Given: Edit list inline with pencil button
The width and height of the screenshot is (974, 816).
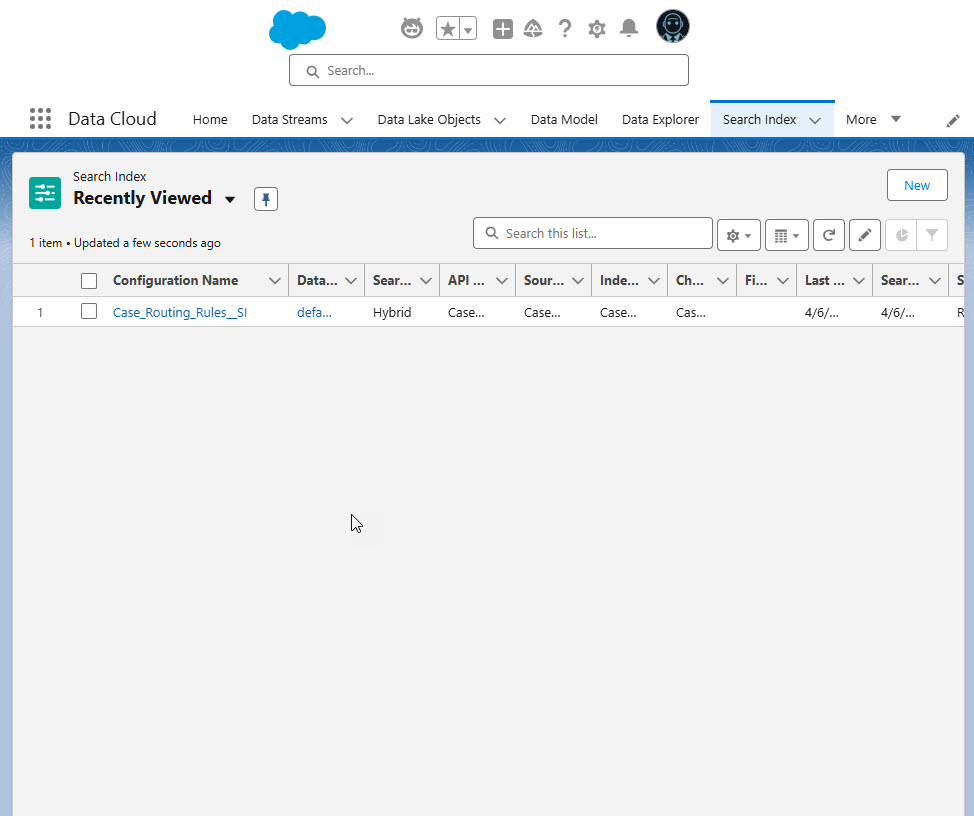Looking at the screenshot, I should [865, 235].
